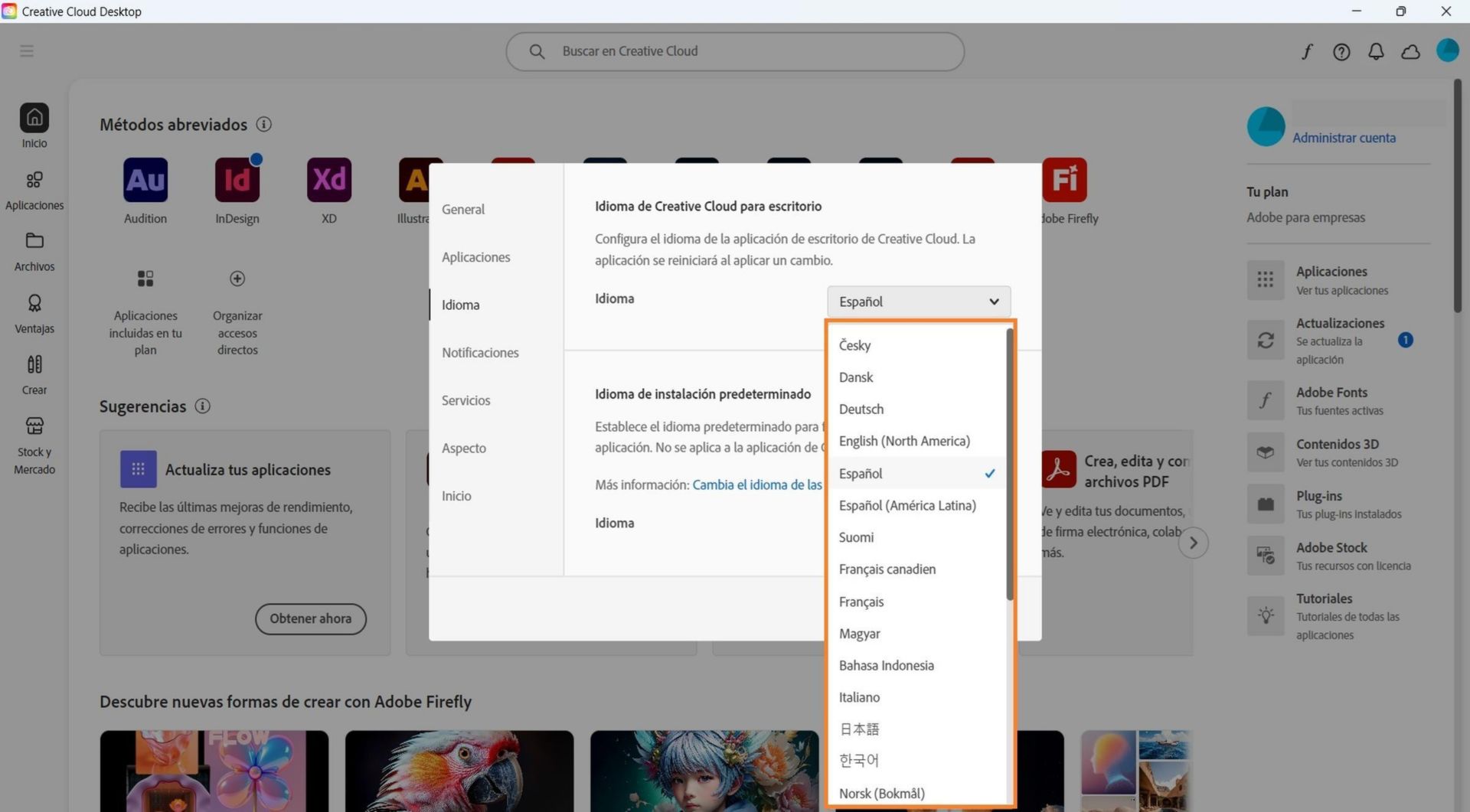Open notifications bell icon
The width and height of the screenshot is (1470, 812).
(x=1376, y=51)
